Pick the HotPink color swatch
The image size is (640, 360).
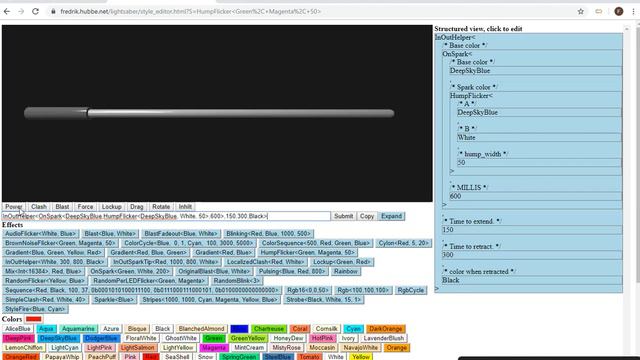322,338
